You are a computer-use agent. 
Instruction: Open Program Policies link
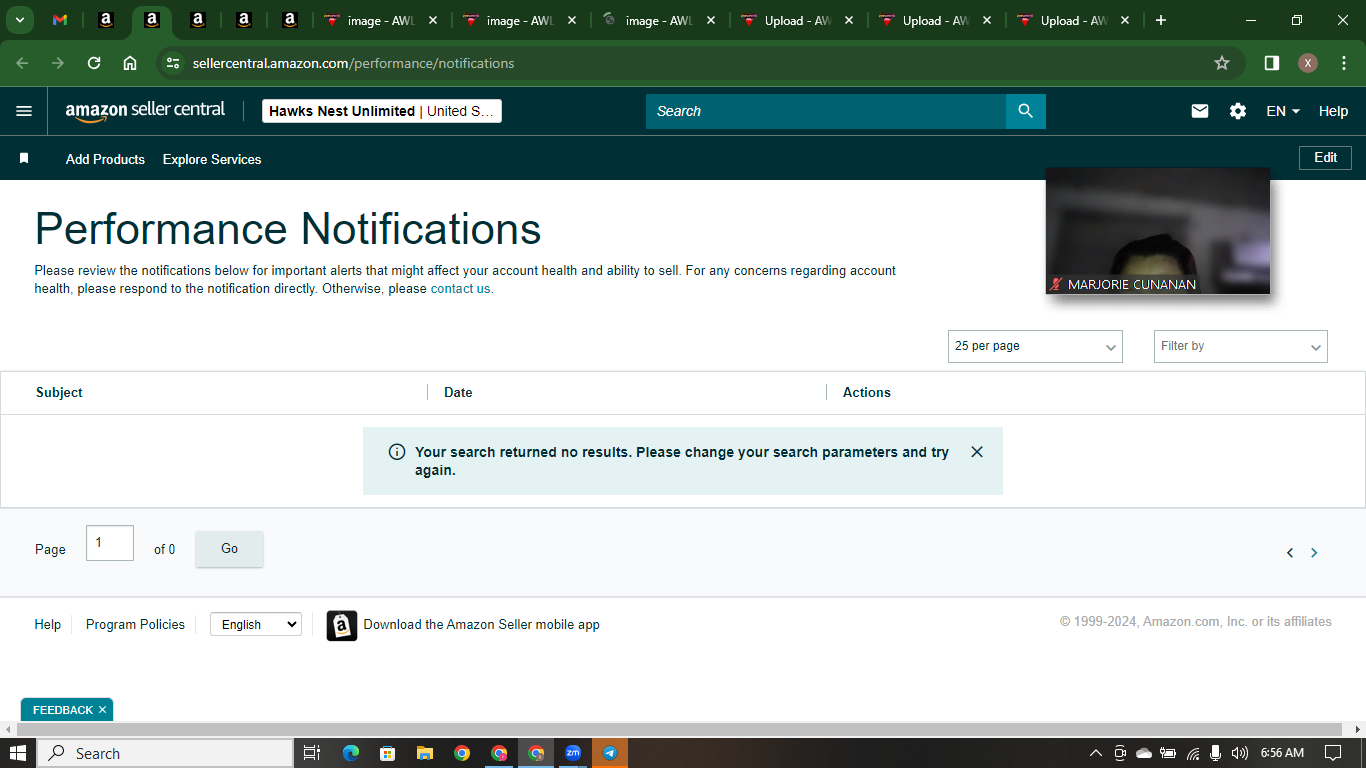[135, 624]
